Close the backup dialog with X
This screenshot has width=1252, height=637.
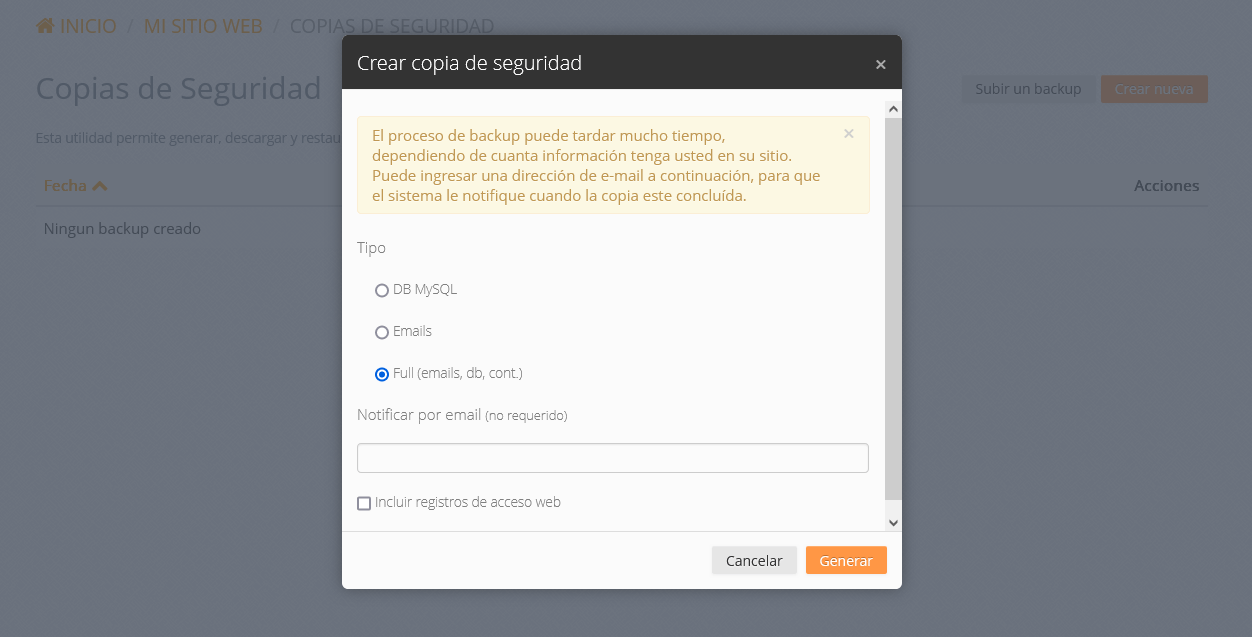pyautogui.click(x=880, y=64)
